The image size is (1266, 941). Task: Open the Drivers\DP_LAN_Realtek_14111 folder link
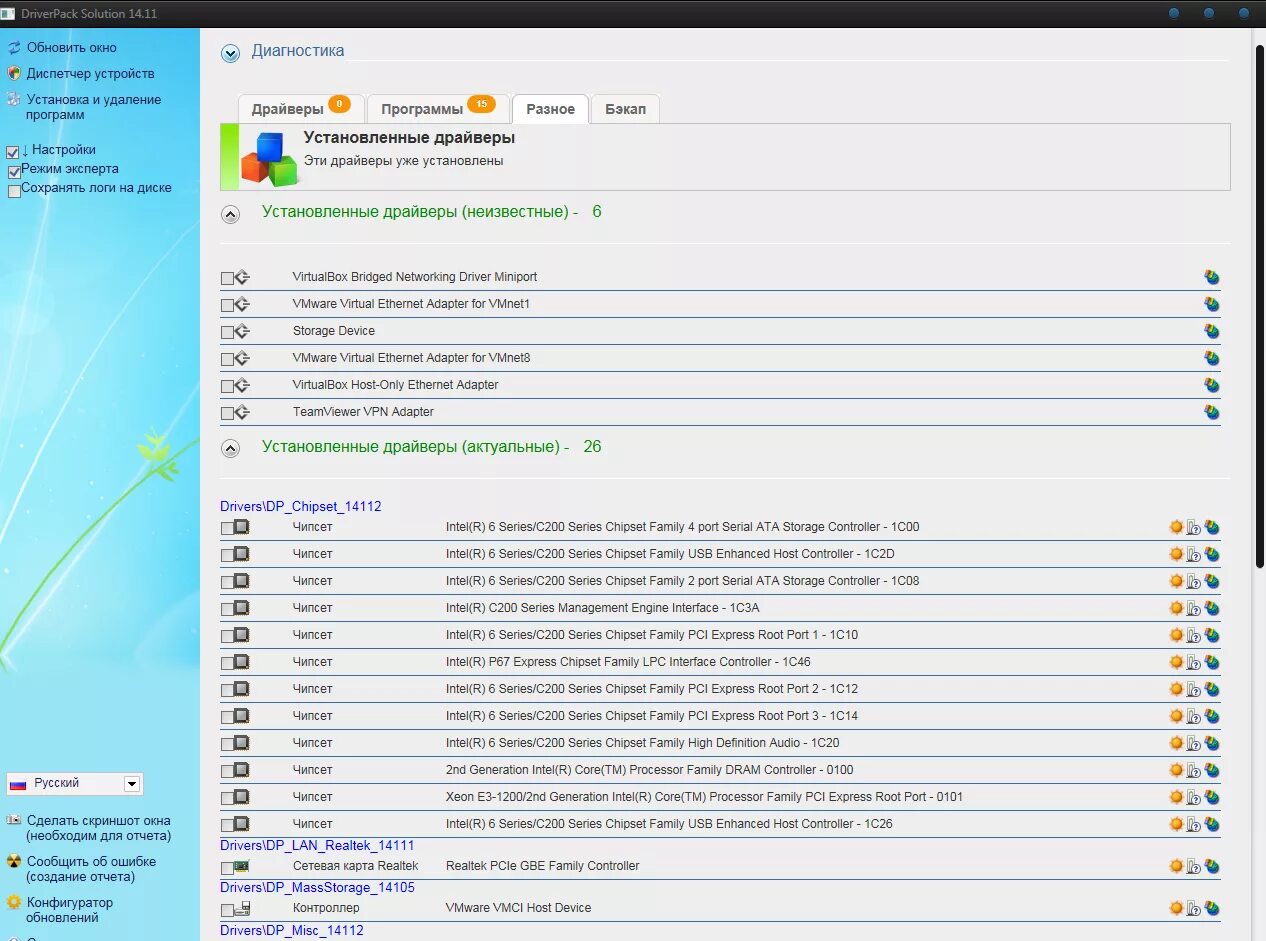(x=317, y=845)
